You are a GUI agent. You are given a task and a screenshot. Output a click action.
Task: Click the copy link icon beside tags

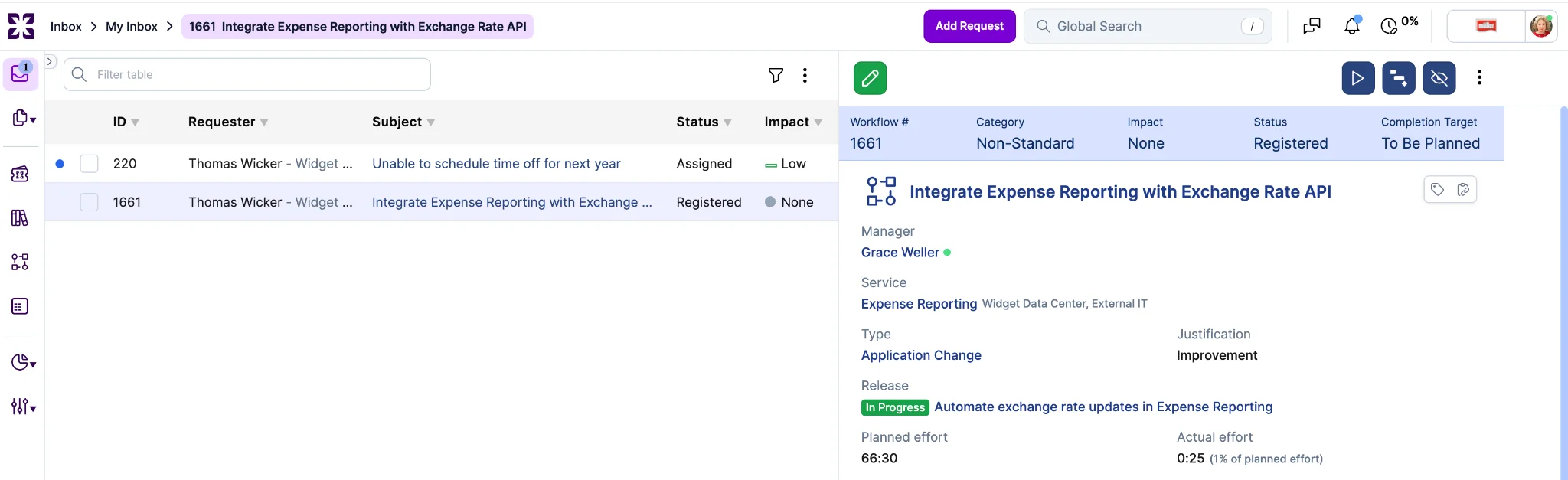(x=1463, y=190)
